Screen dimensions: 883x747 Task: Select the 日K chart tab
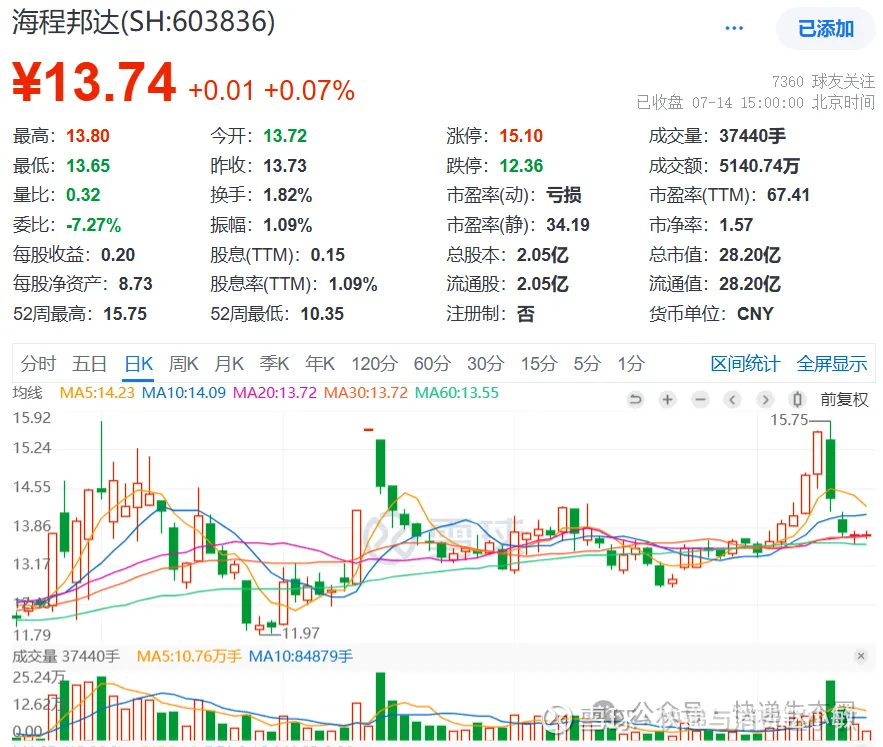[x=139, y=364]
